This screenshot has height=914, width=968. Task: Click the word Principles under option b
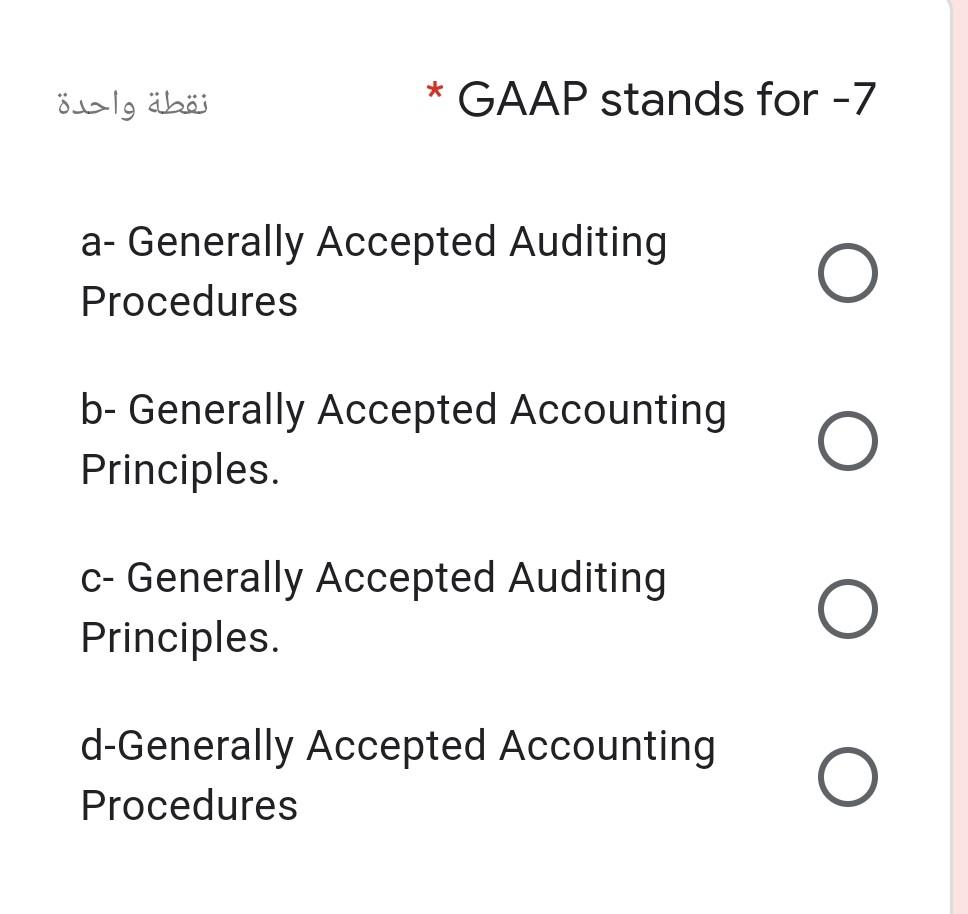pos(180,469)
